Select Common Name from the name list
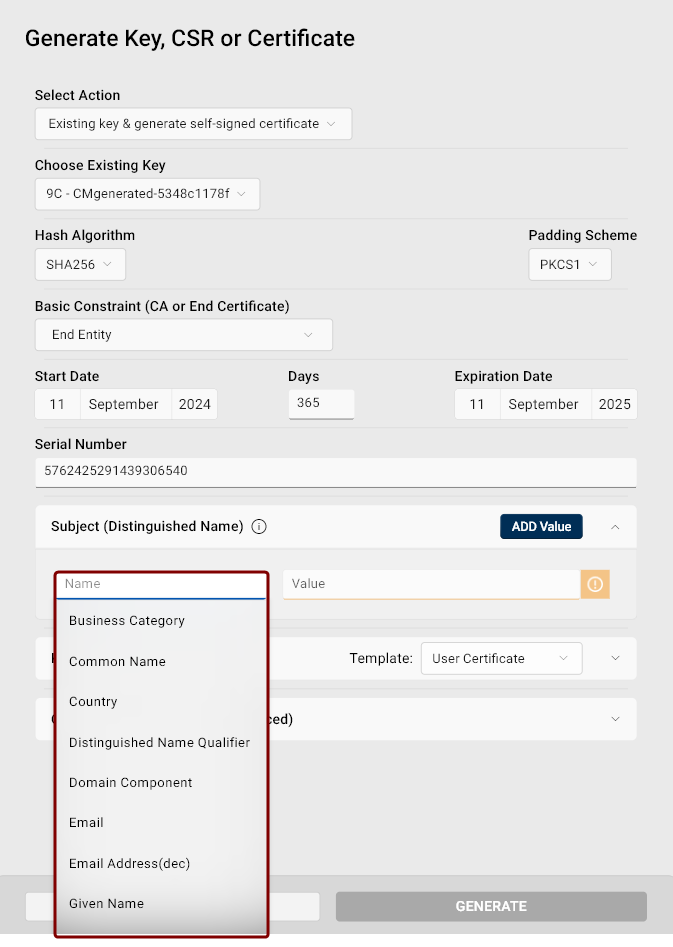 pos(161,661)
